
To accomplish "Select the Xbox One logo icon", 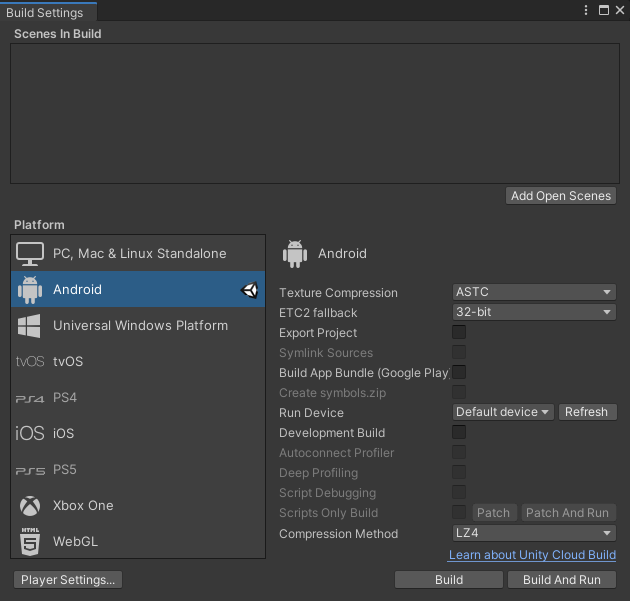I will click(30, 506).
